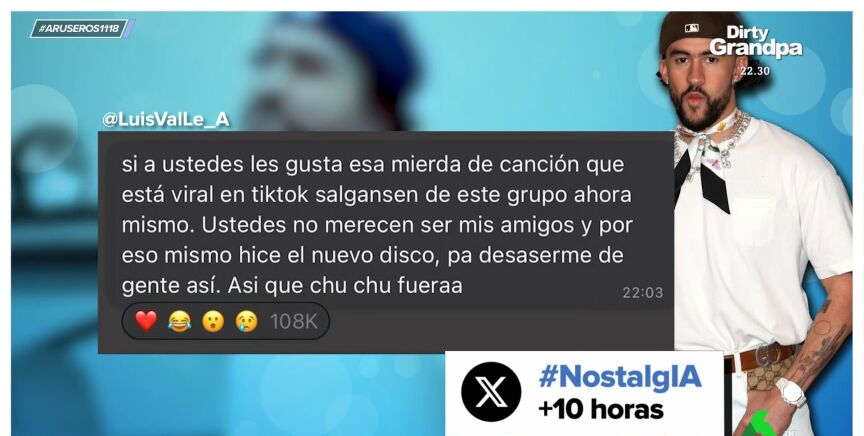
Task: Click the 22:03 message timestamp
Action: (x=642, y=293)
